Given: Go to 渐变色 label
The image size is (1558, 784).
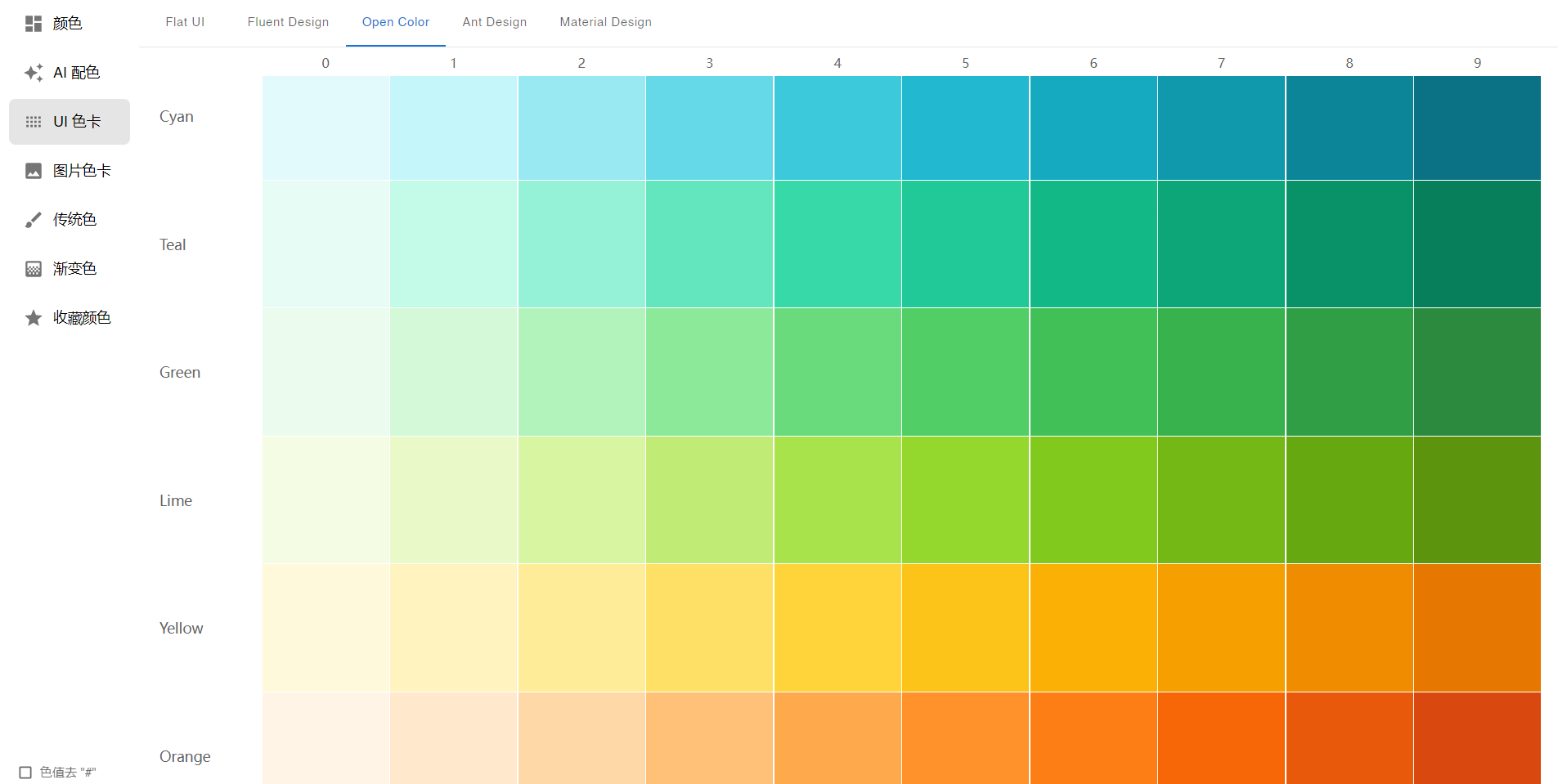Looking at the screenshot, I should click(74, 269).
